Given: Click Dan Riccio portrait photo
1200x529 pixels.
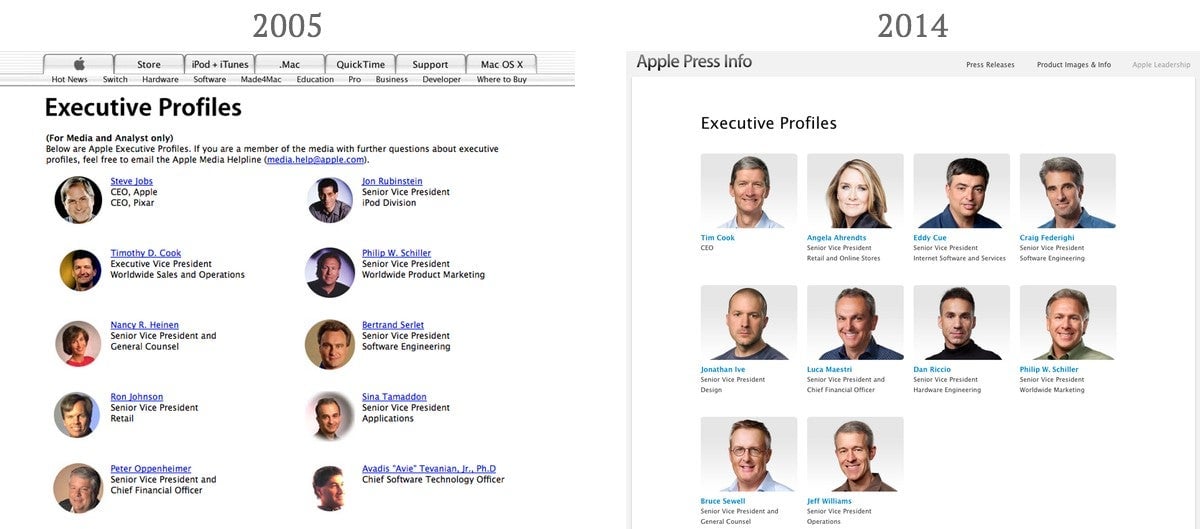Looking at the screenshot, I should (x=961, y=322).
